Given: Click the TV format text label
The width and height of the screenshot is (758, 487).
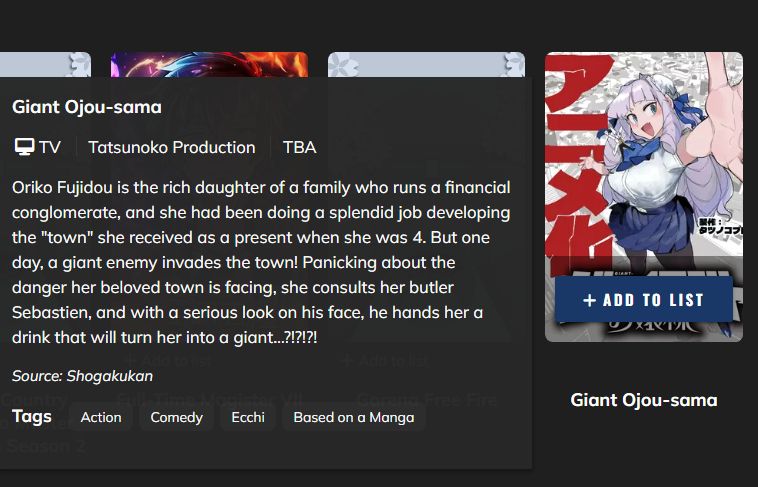Looking at the screenshot, I should [50, 148].
